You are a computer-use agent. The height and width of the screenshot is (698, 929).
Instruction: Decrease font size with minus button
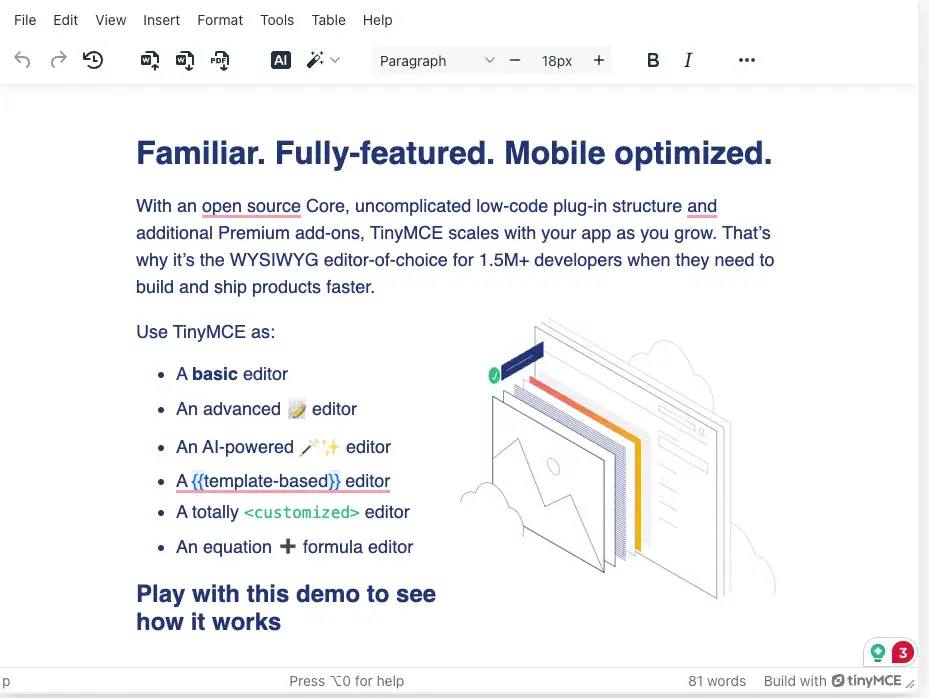click(x=515, y=60)
